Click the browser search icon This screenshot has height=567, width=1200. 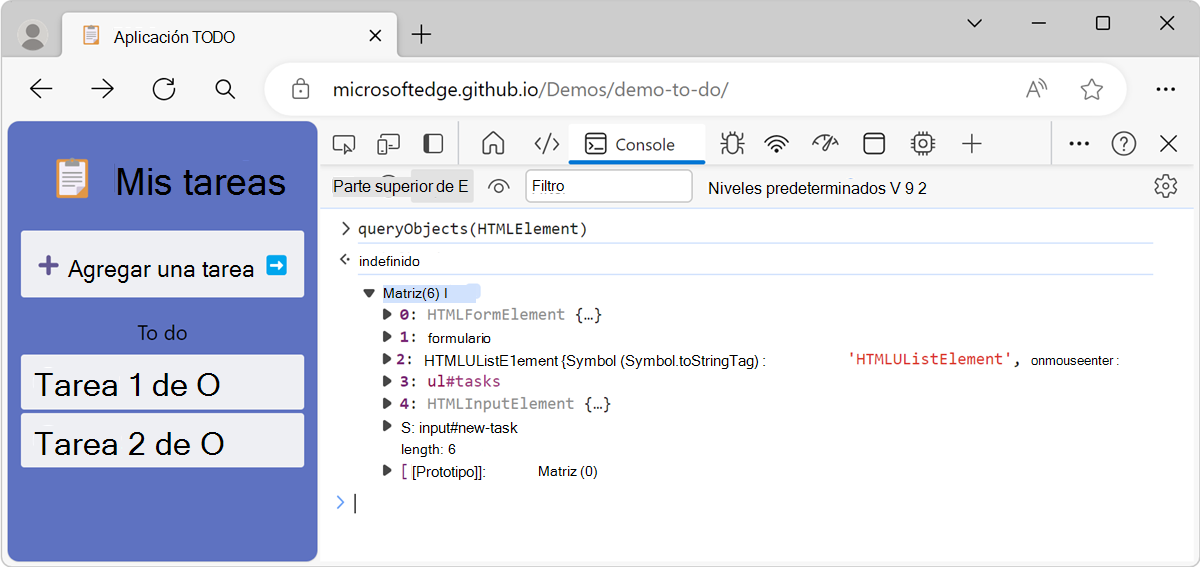(225, 89)
